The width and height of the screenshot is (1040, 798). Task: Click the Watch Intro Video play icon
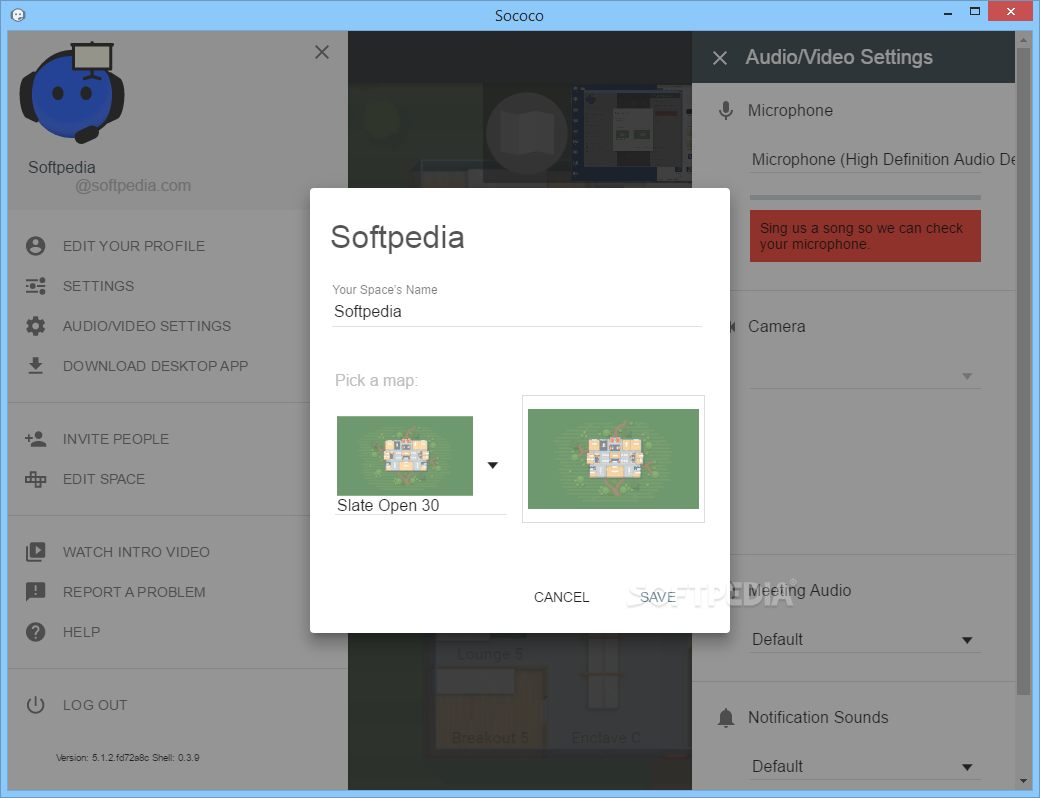click(35, 552)
